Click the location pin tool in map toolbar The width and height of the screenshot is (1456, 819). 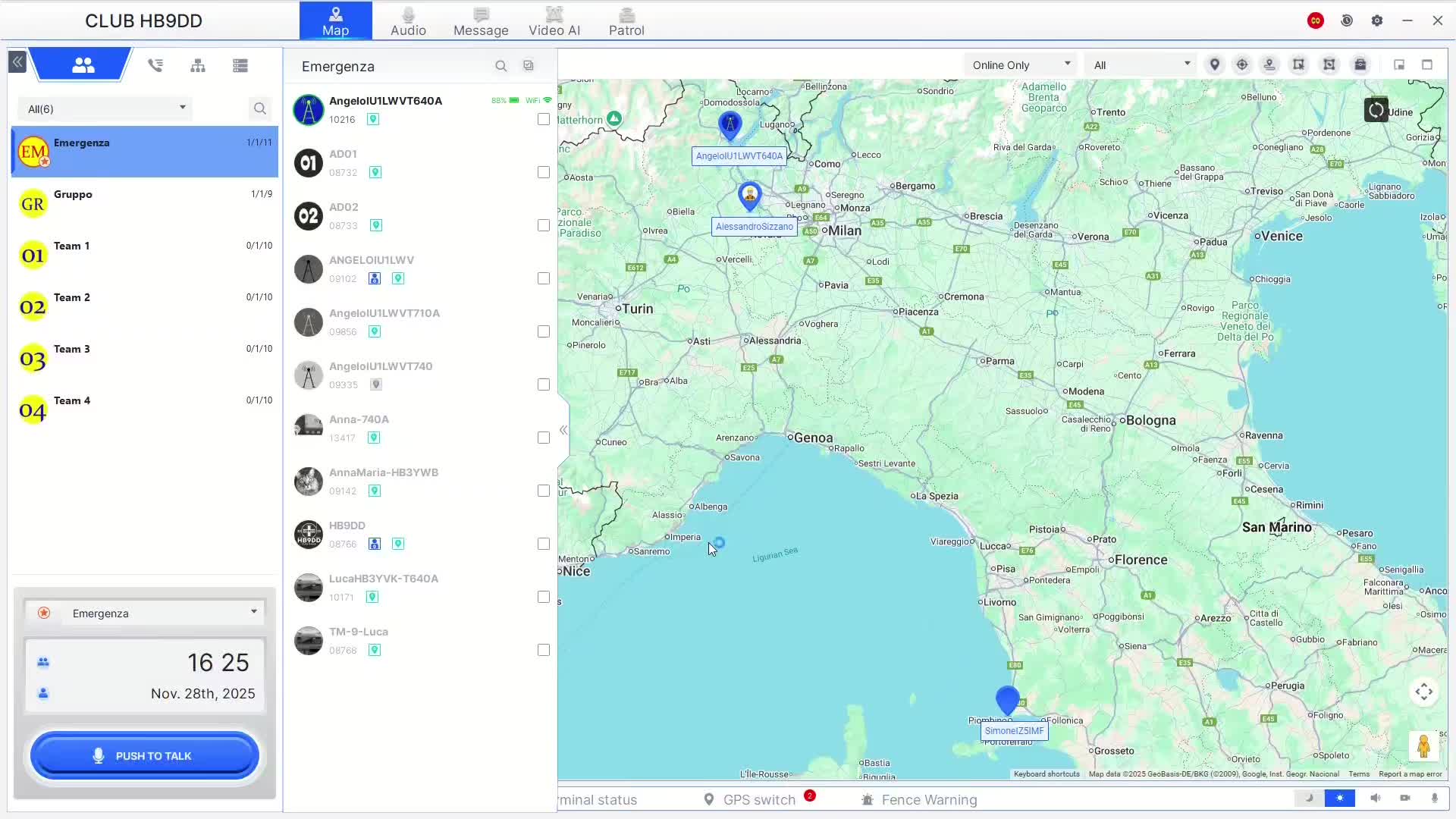click(x=1214, y=65)
